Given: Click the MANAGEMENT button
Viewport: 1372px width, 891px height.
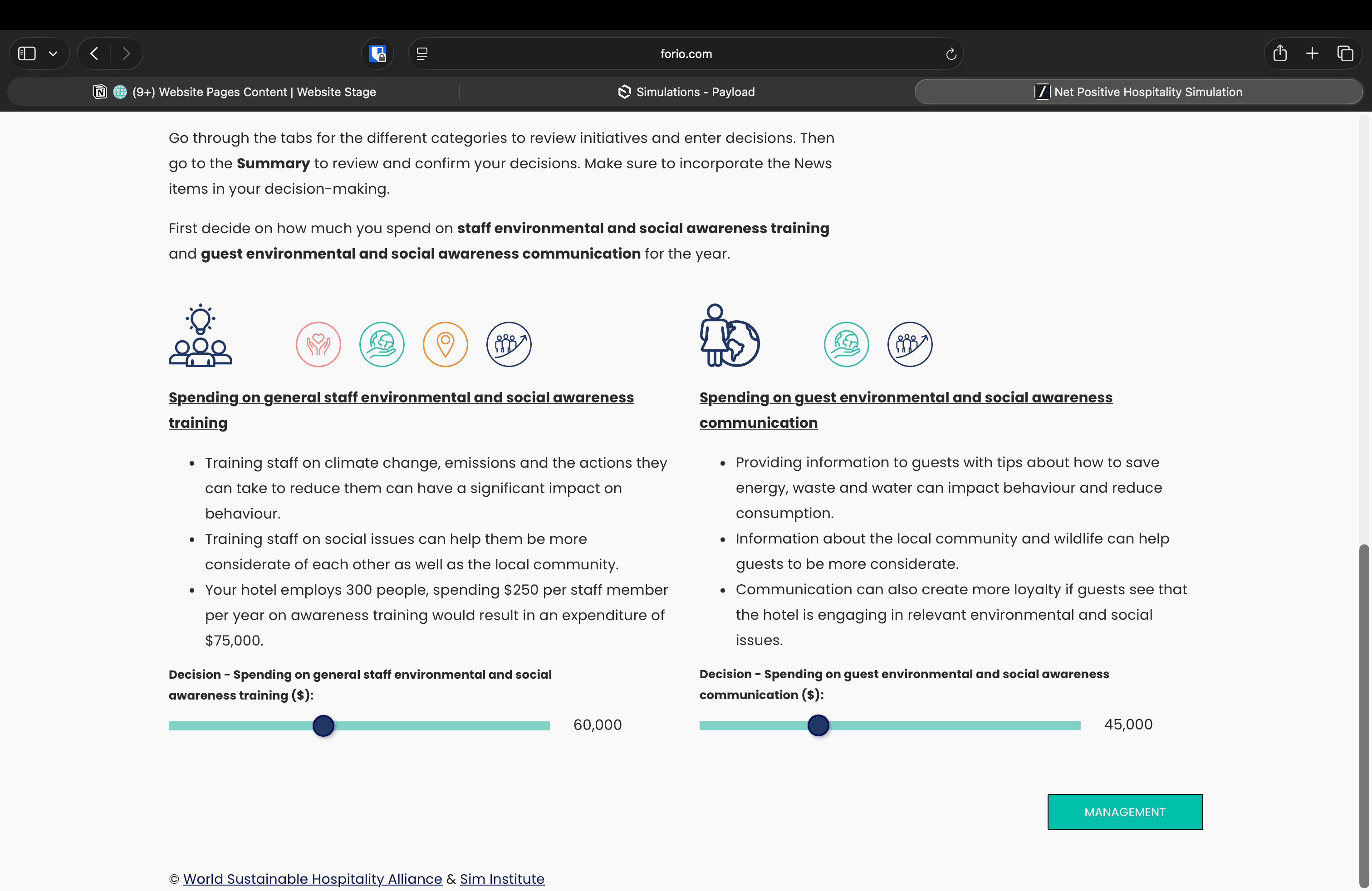Looking at the screenshot, I should [1124, 812].
